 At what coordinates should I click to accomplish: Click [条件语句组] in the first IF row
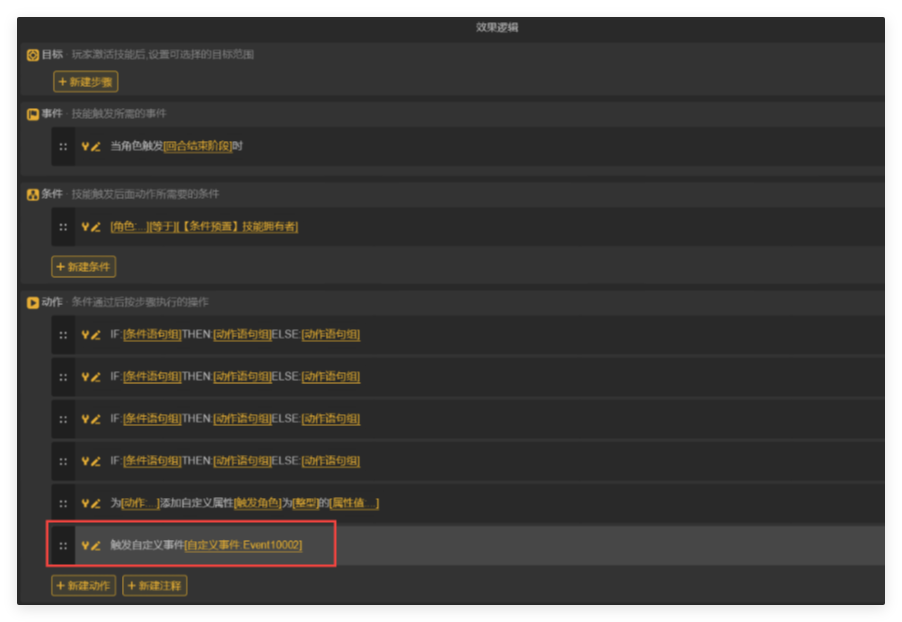pos(151,335)
